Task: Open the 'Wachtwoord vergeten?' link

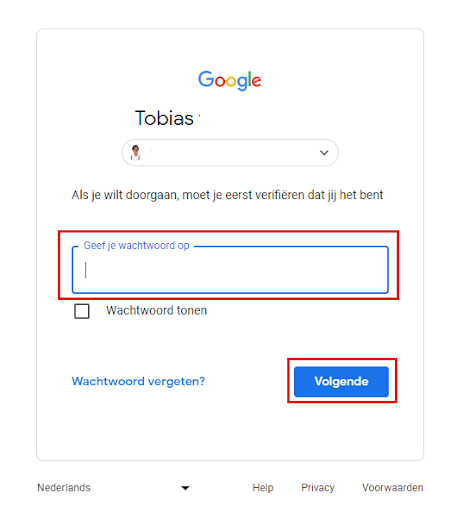Action: coord(138,381)
